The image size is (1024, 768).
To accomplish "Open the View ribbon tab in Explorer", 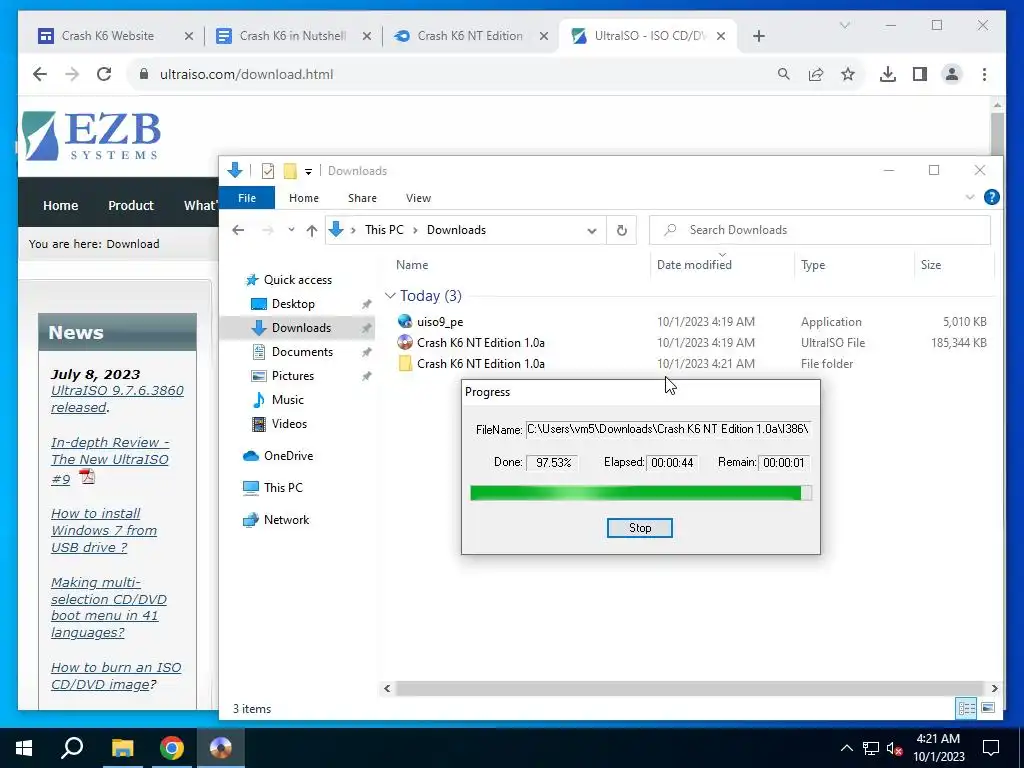I will 418,198.
